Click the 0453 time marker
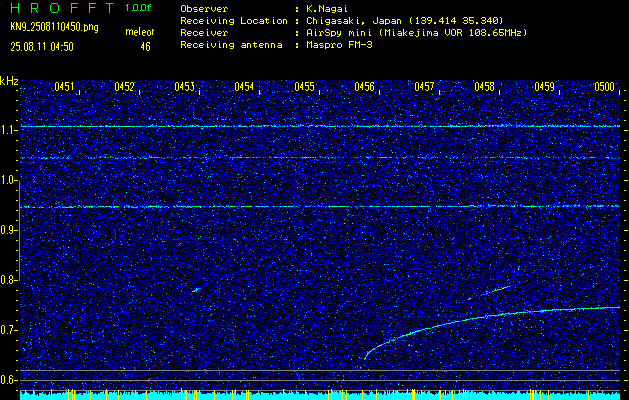Screen dimensions: 629x400 184,86
